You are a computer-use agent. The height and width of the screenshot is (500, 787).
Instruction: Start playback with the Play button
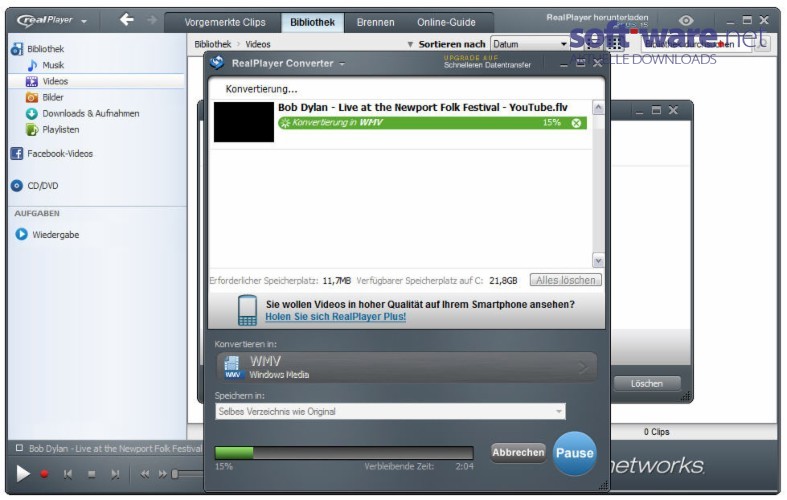point(23,473)
